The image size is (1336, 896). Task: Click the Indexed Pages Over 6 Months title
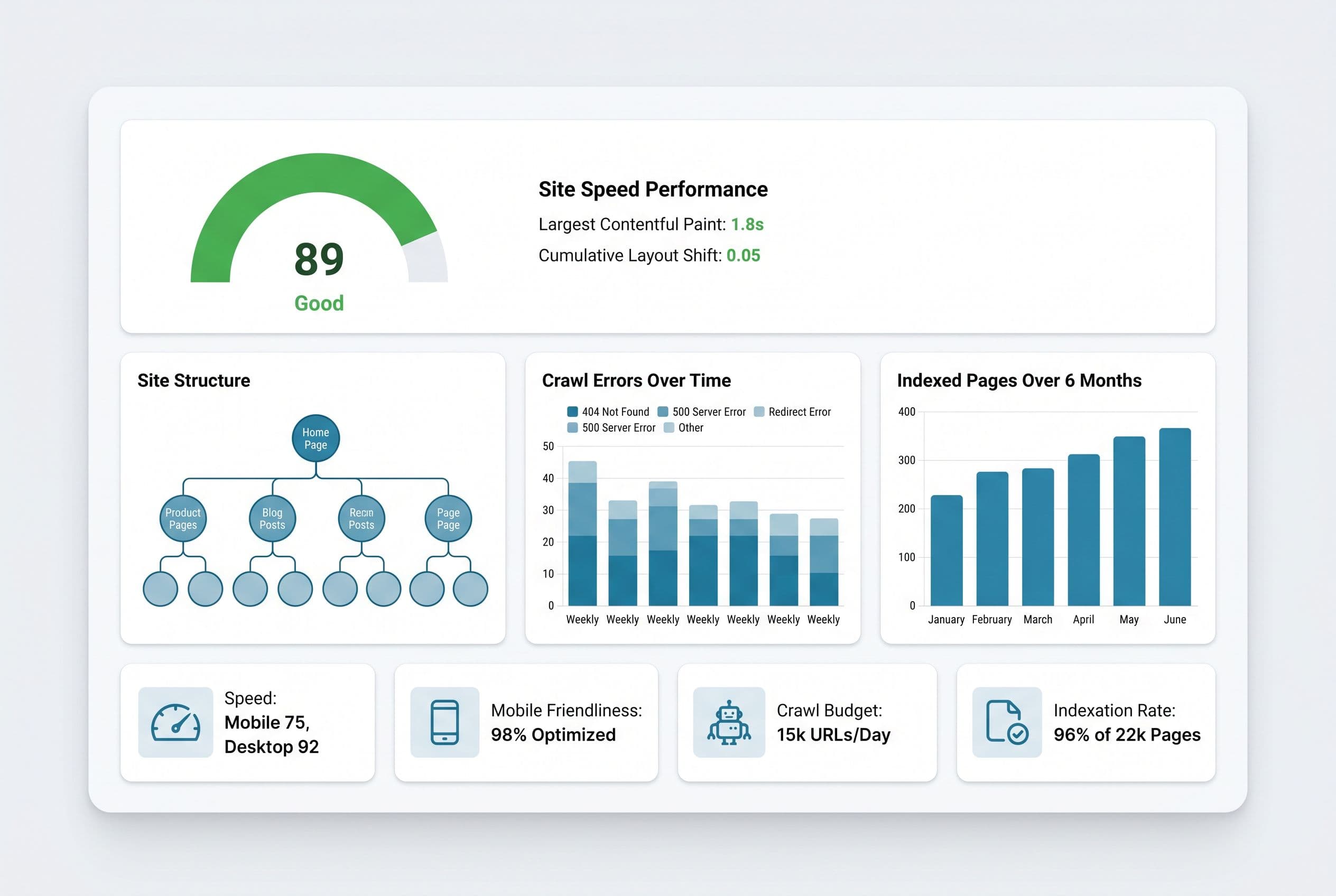1019,380
